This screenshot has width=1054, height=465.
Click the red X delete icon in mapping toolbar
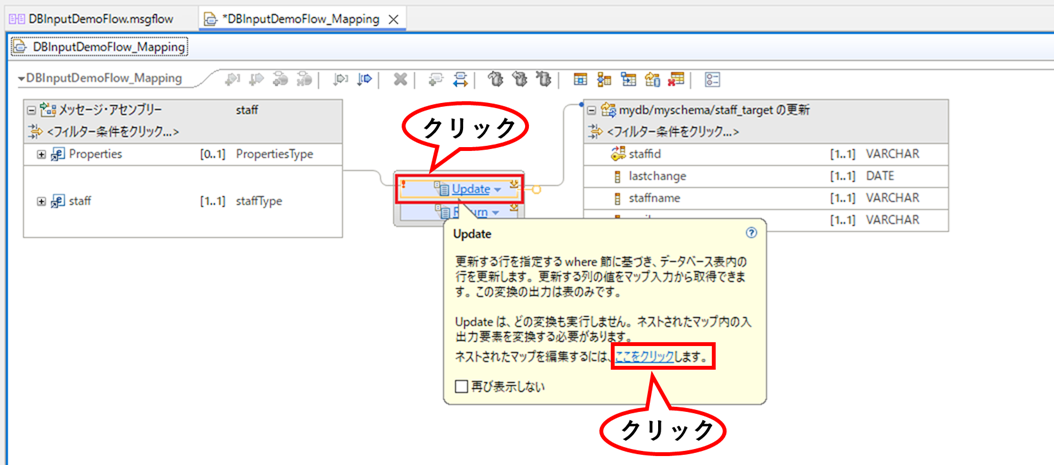pyautogui.click(x=400, y=79)
